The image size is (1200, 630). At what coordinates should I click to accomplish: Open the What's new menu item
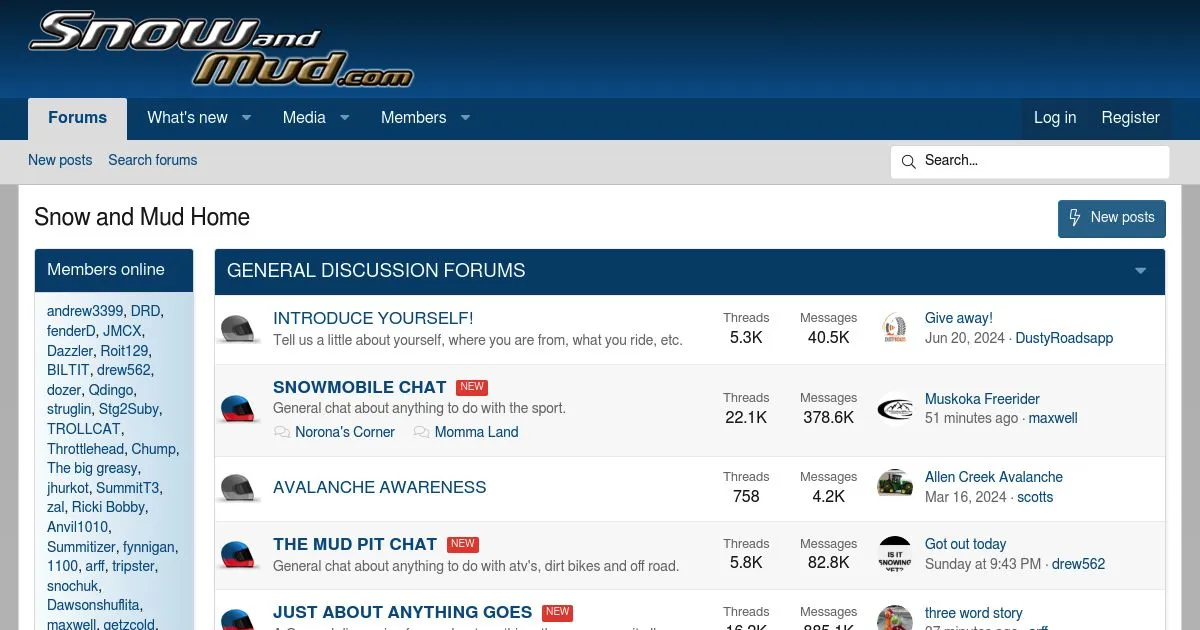(x=187, y=118)
